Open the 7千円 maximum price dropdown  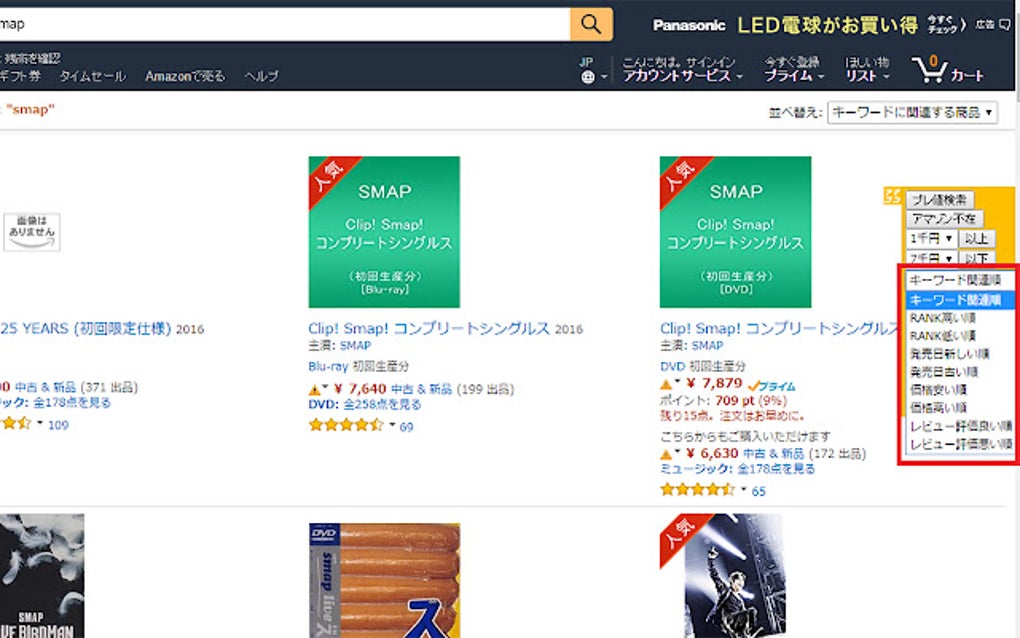(932, 258)
